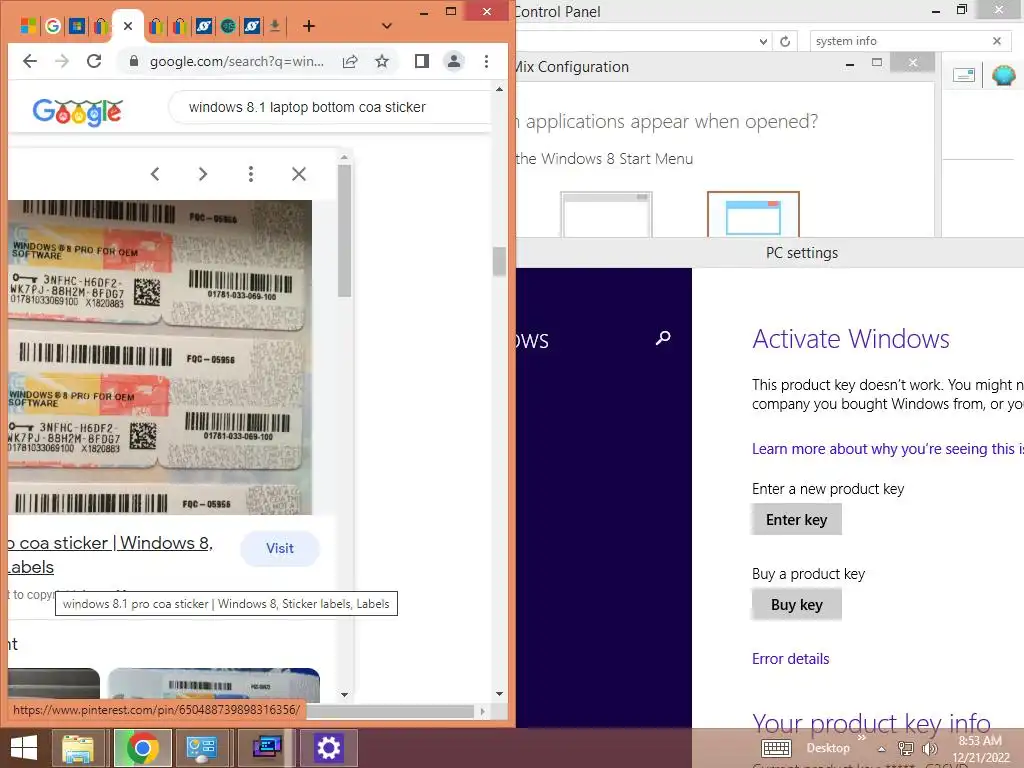This screenshot has width=1024, height=768.
Task: Click the page vertical scrollbar thumb
Action: pos(499,261)
